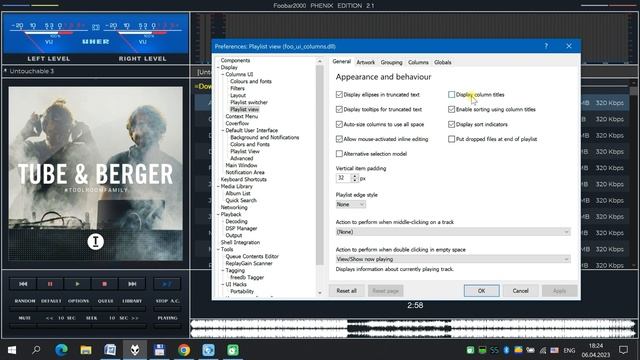
Task: Click the play button in the player
Action: tap(77, 284)
